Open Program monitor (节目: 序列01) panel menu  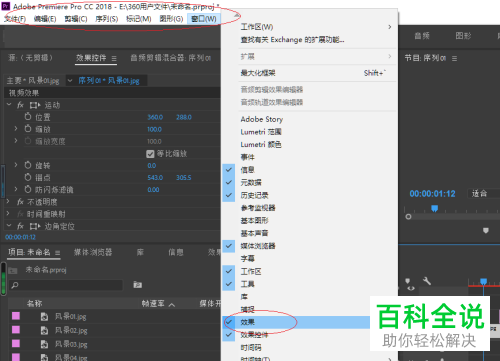click(x=454, y=59)
